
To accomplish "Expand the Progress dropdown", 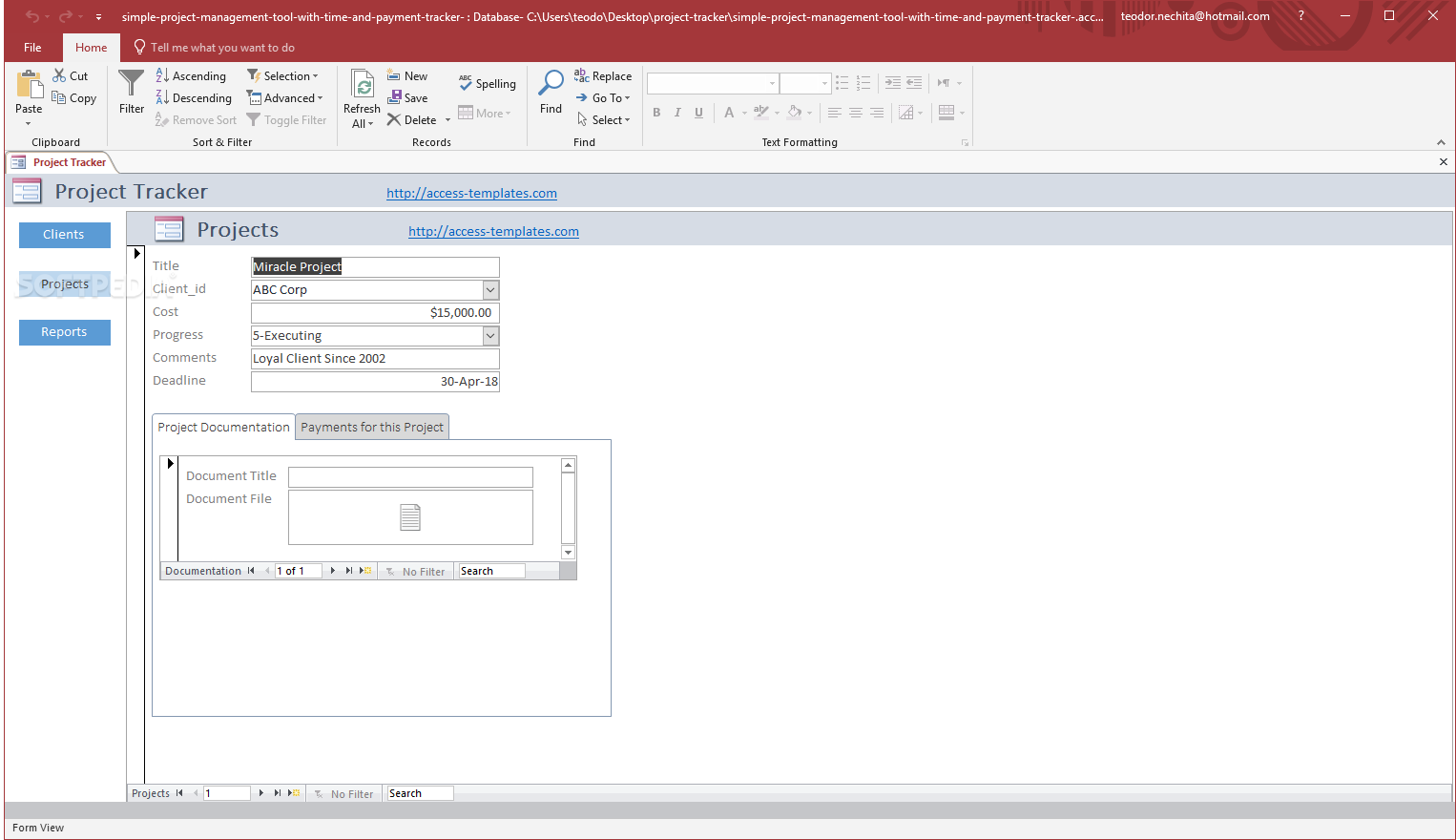I will click(490, 335).
